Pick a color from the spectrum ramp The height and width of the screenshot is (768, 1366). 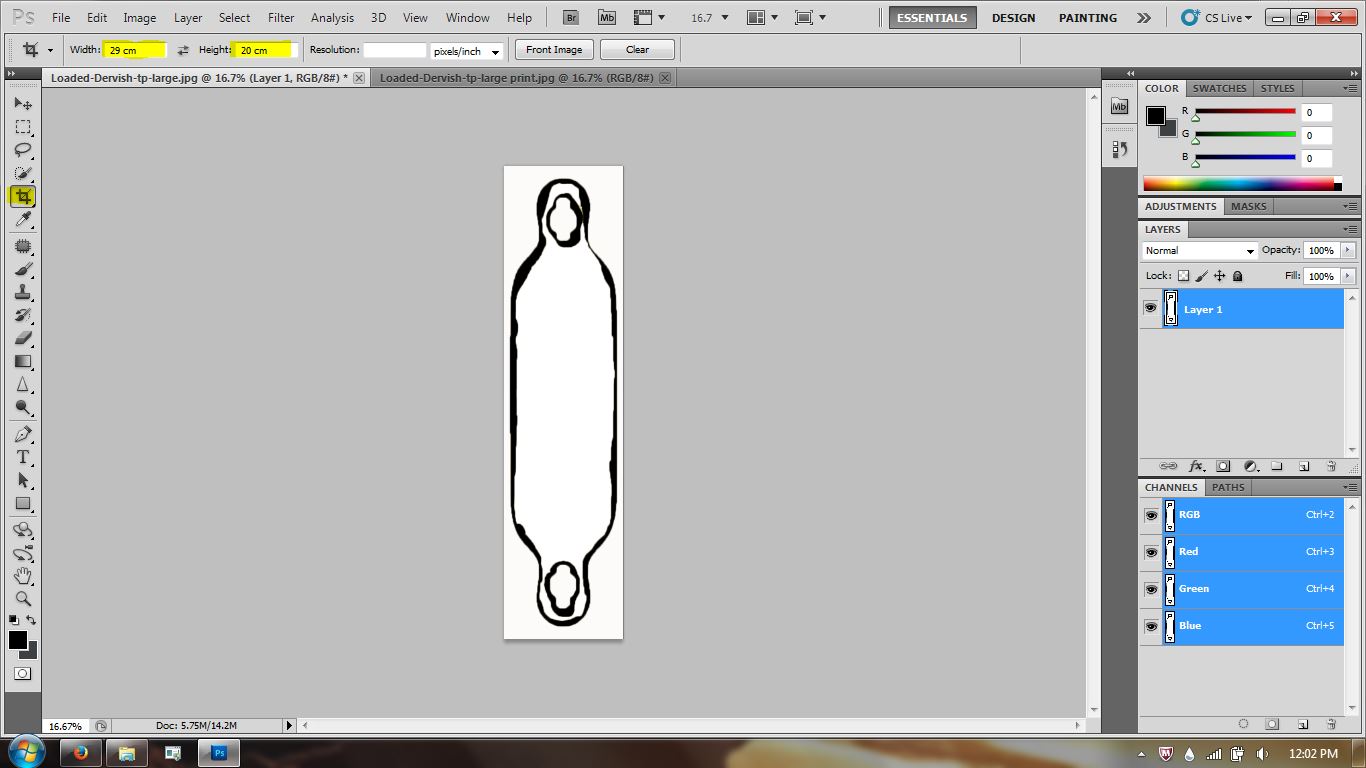1240,183
